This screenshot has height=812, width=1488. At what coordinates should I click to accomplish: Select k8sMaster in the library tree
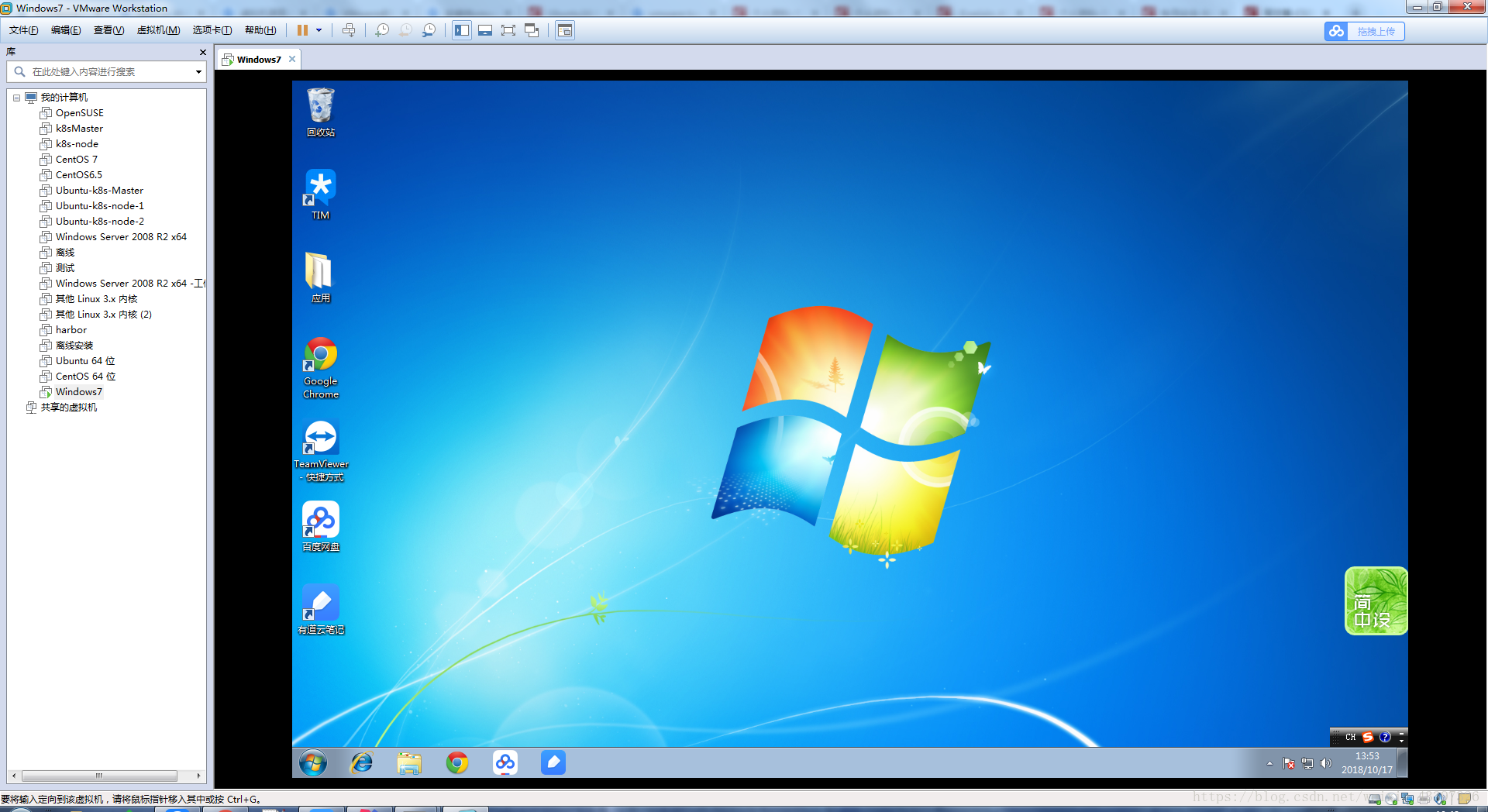[79, 129]
